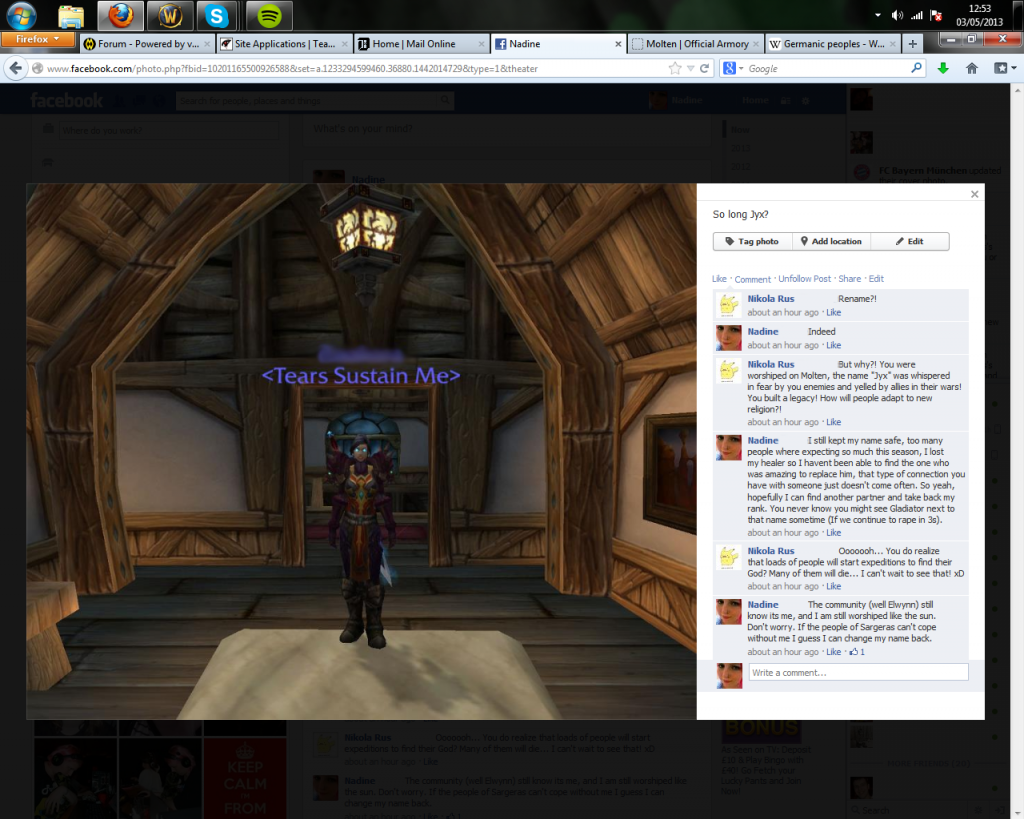Open Windows Explorer from the taskbar
This screenshot has height=819, width=1024.
(71, 16)
